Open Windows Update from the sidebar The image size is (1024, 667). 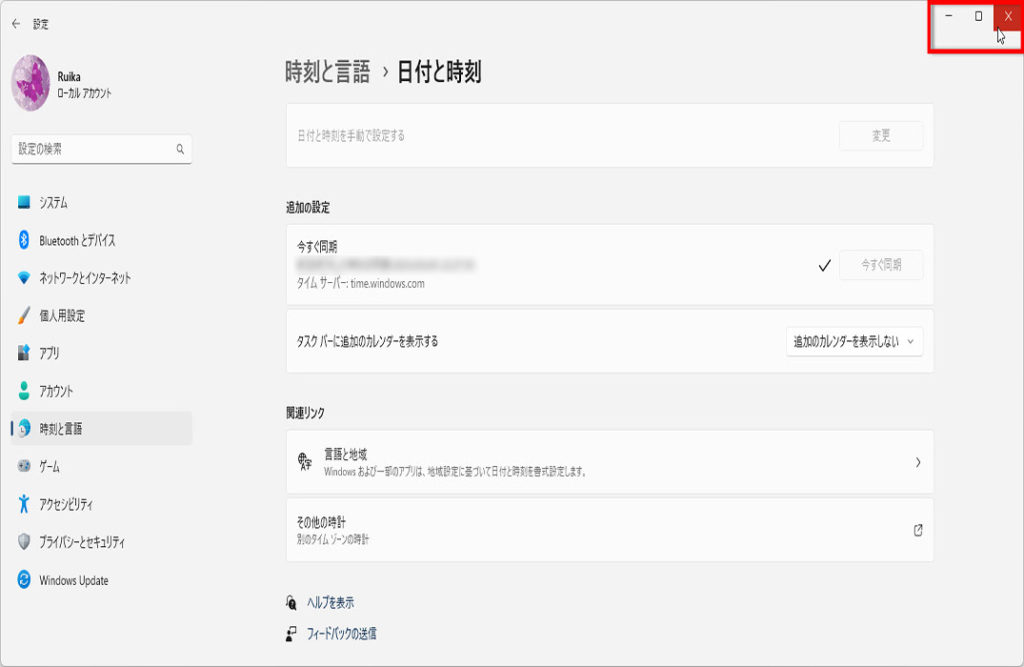coord(73,580)
